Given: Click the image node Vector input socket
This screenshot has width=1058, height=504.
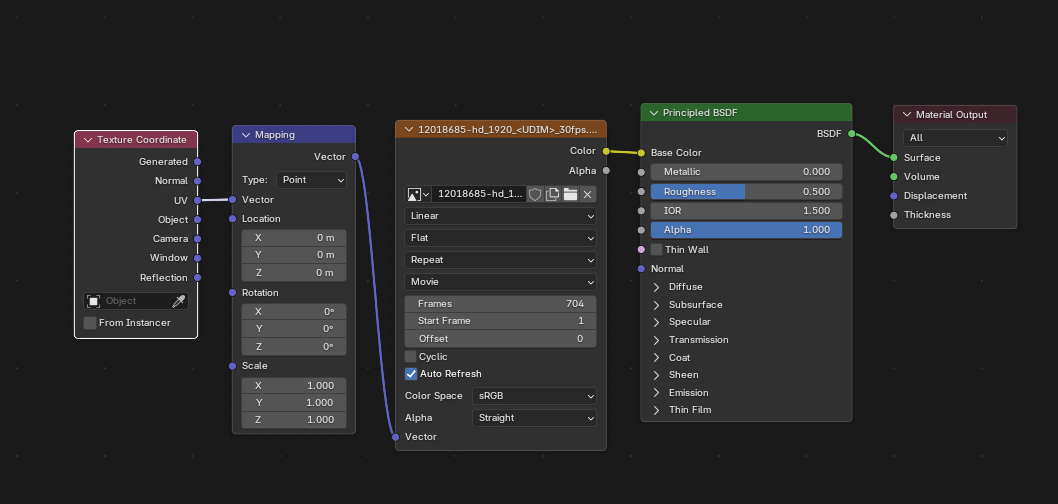Looking at the screenshot, I should [395, 437].
